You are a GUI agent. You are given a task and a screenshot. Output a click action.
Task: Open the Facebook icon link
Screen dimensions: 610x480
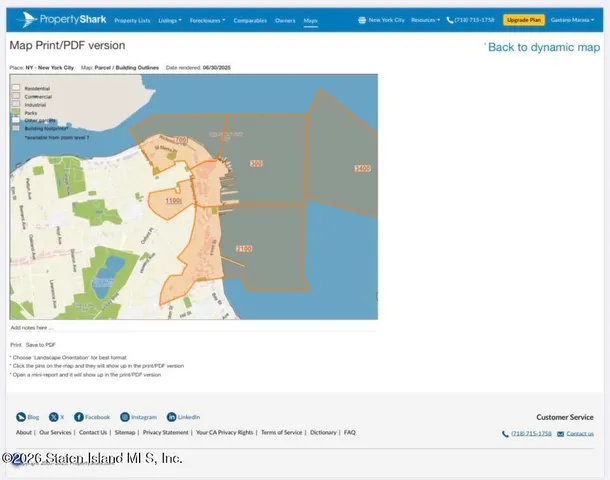(x=79, y=416)
